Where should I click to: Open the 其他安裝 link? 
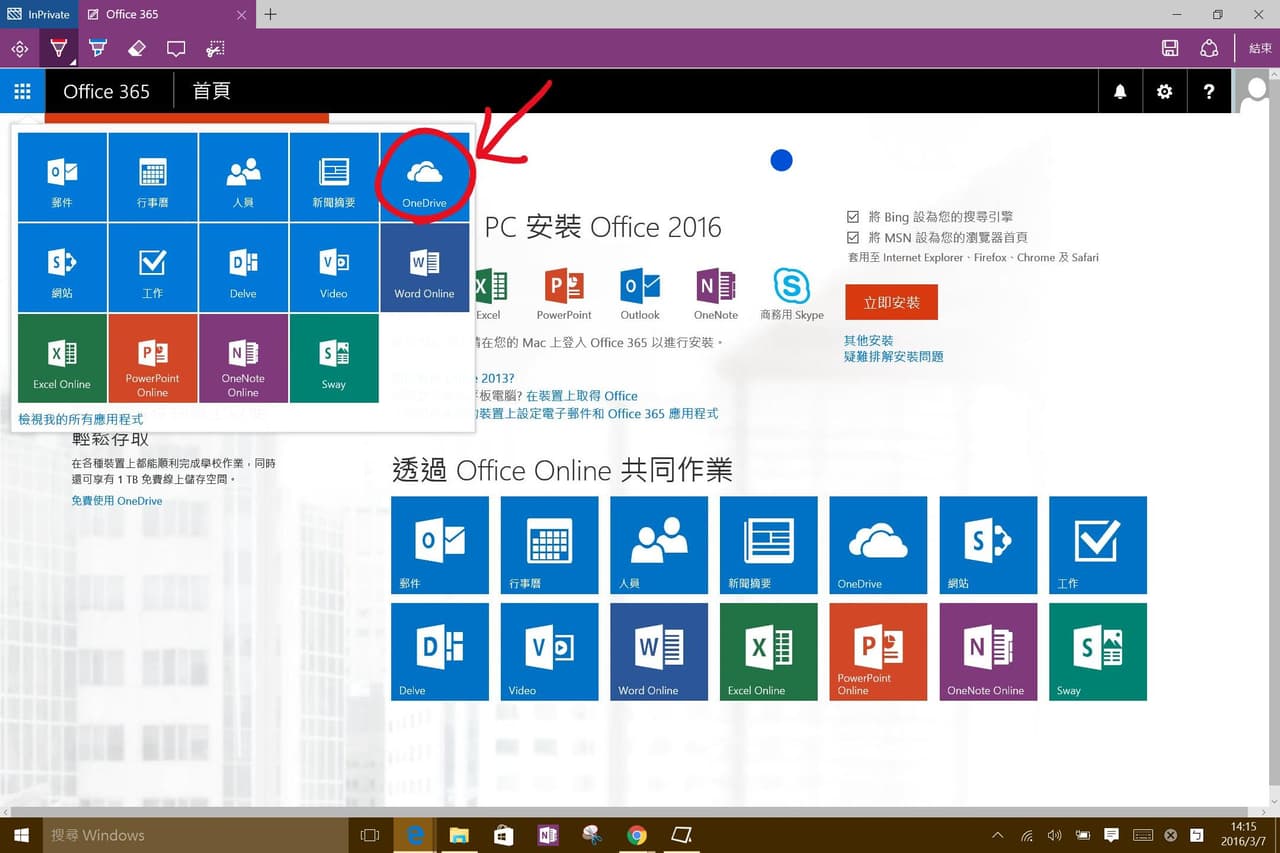869,340
